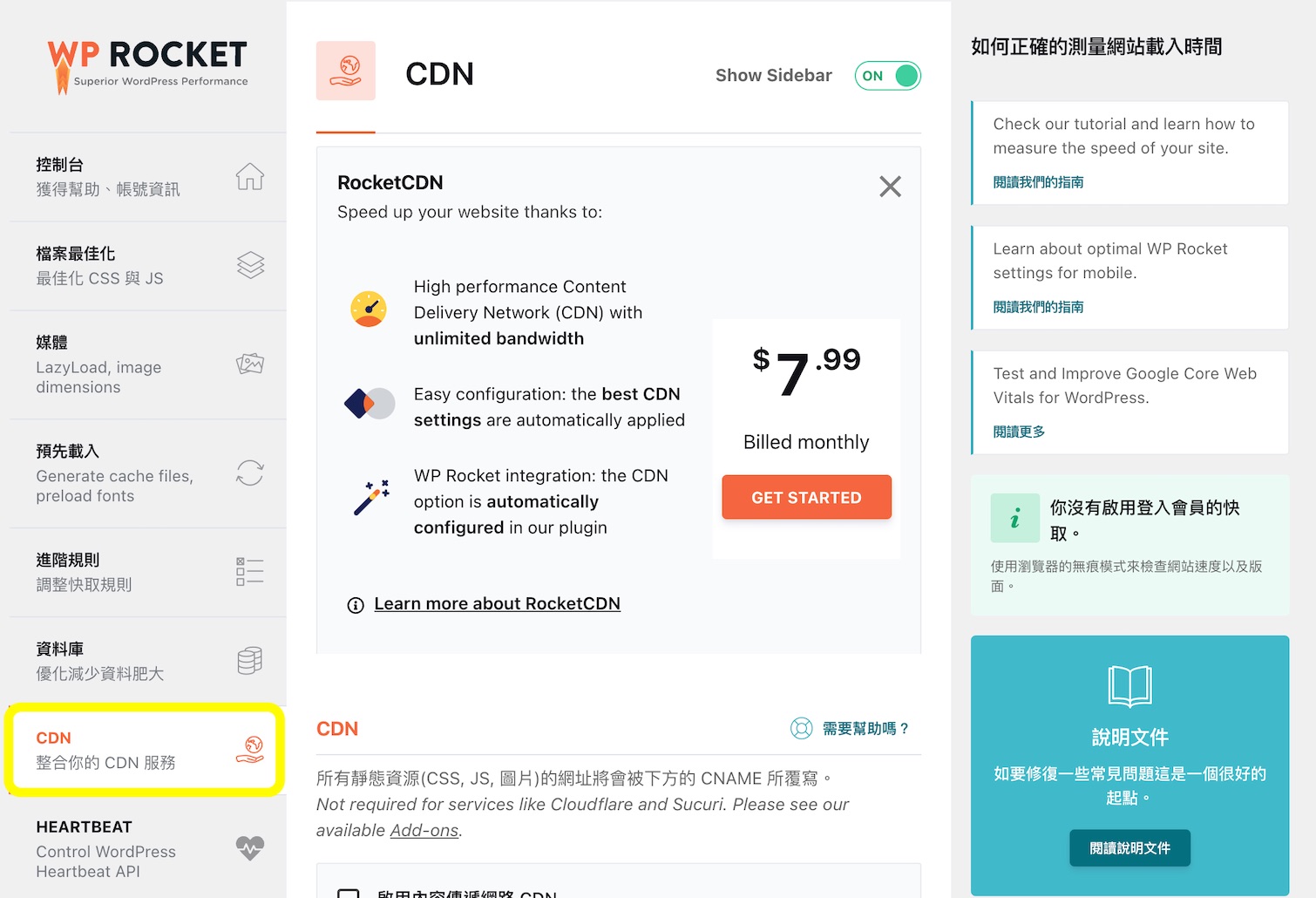Click the GET STARTED button
1316x898 pixels.
806,497
